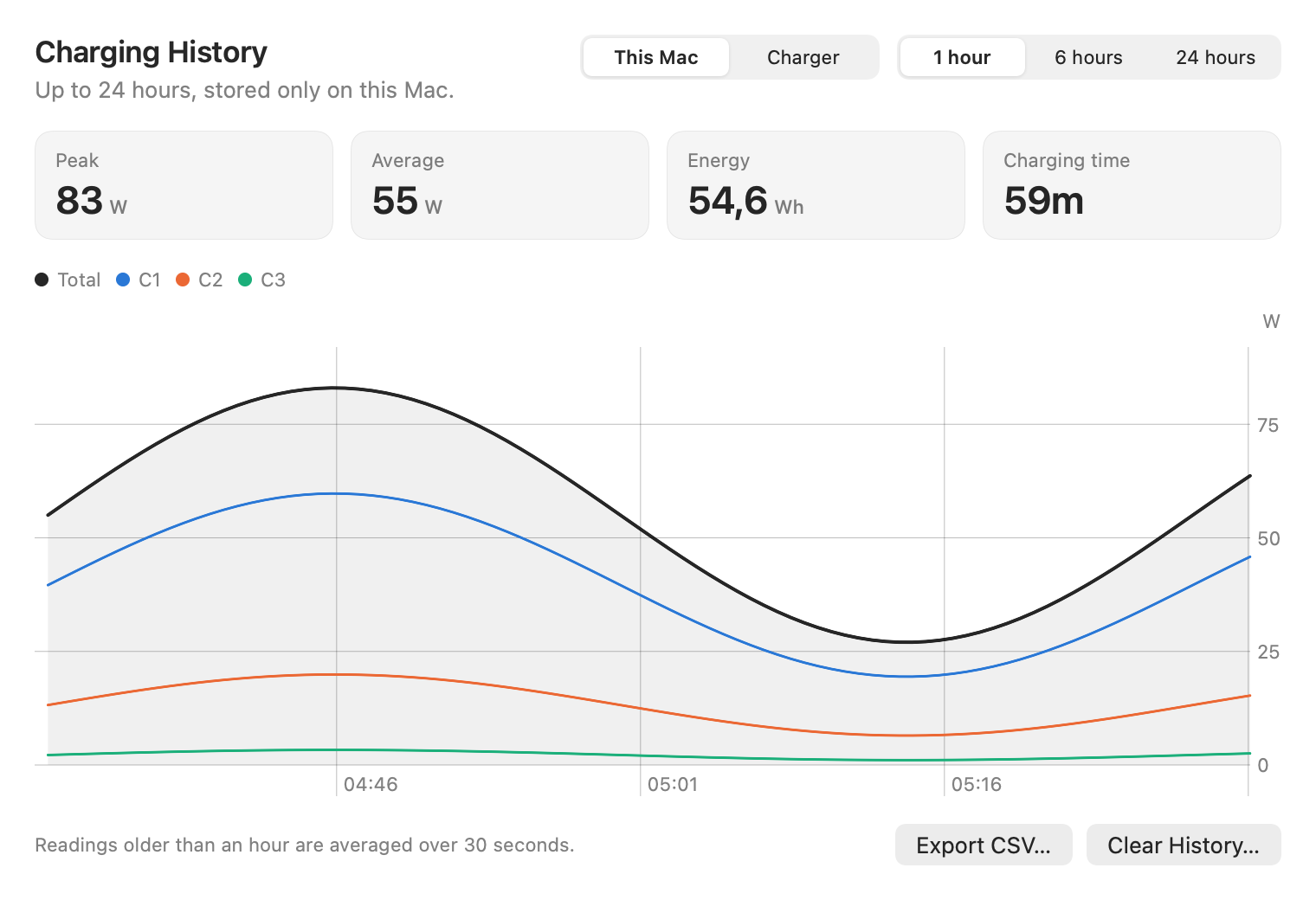Click the Export CSV… button
This screenshot has width=1316, height=900.
coord(984,845)
